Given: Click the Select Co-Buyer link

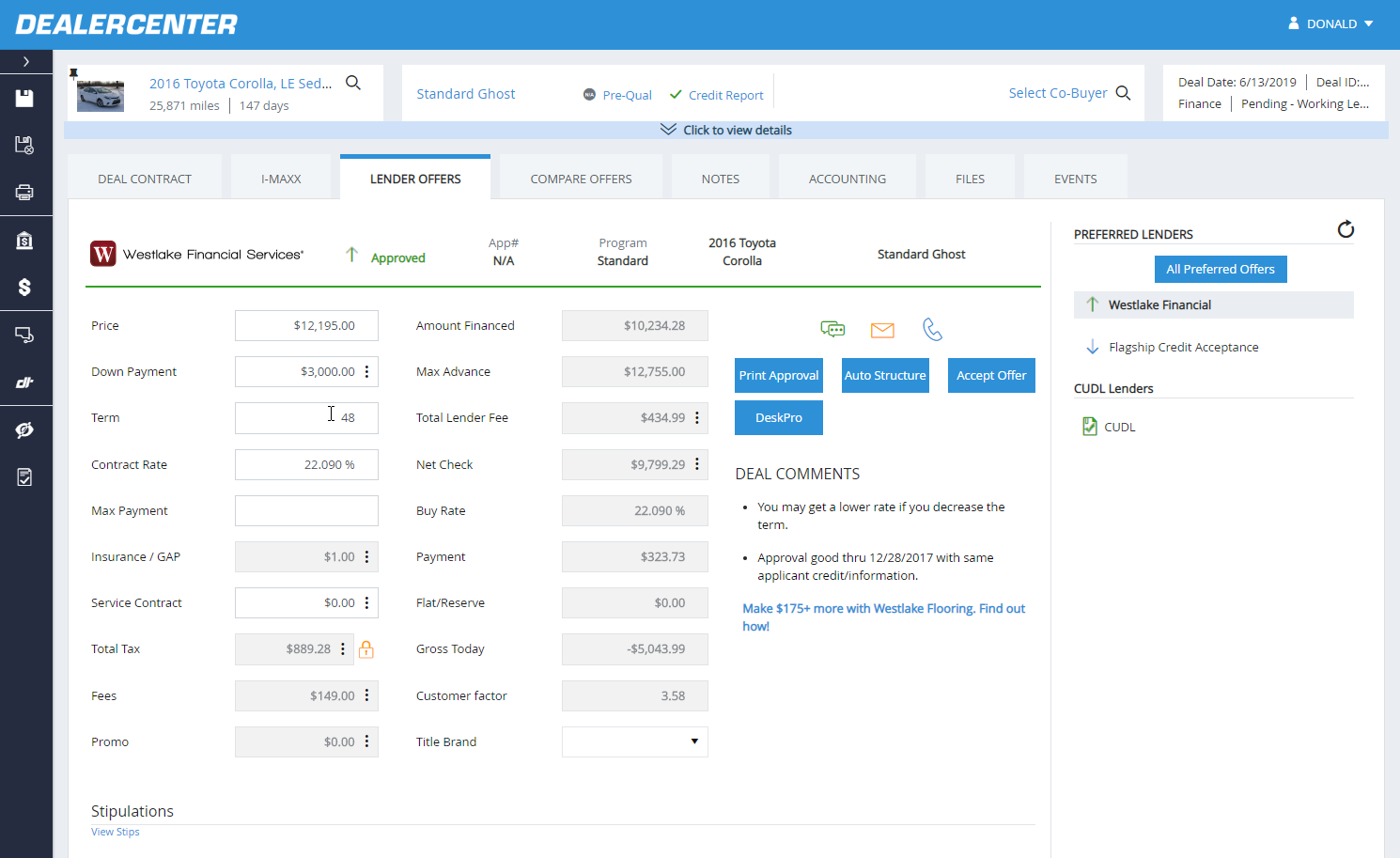Looking at the screenshot, I should [x=1058, y=93].
